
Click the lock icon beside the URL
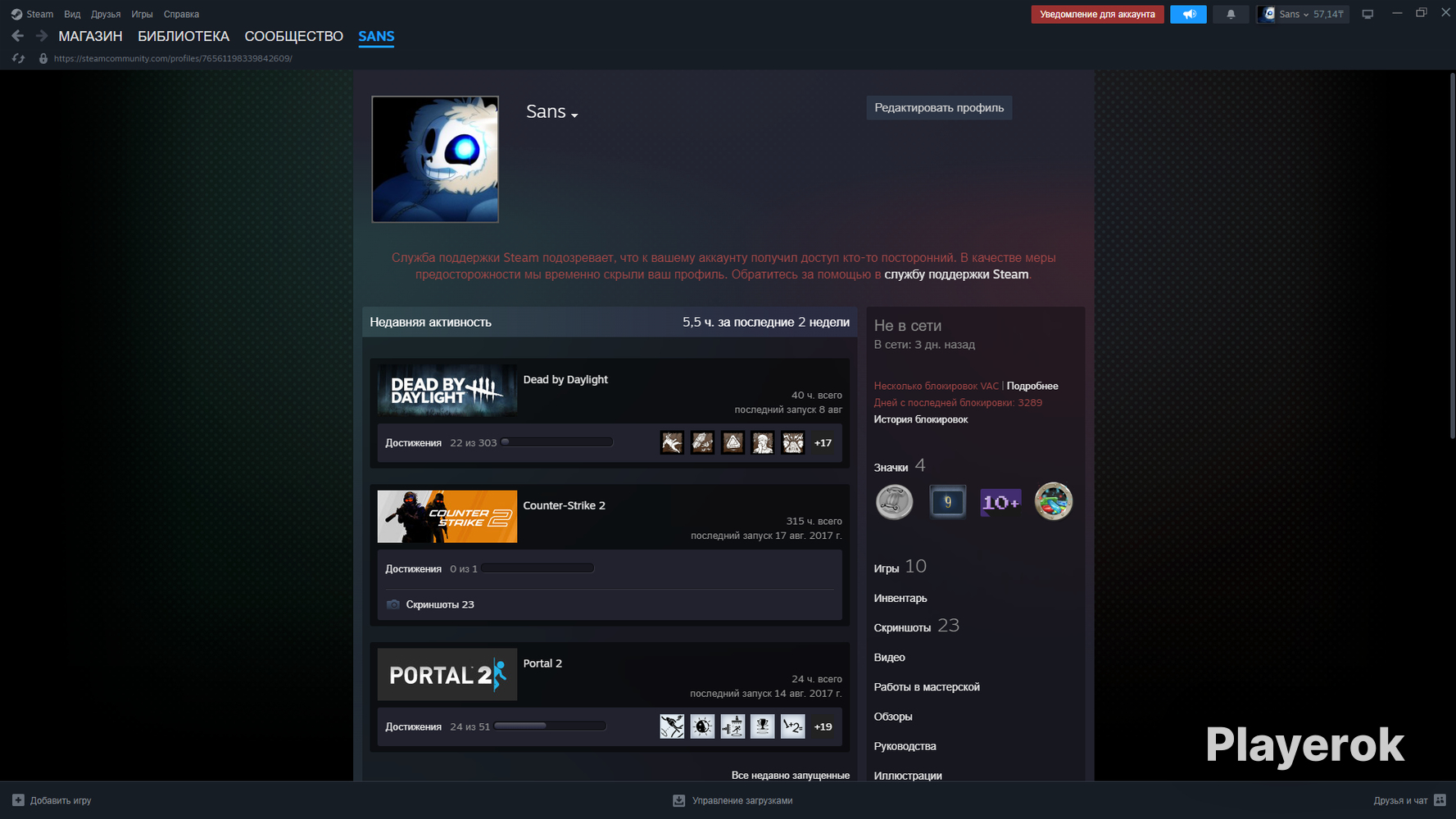pos(43,59)
